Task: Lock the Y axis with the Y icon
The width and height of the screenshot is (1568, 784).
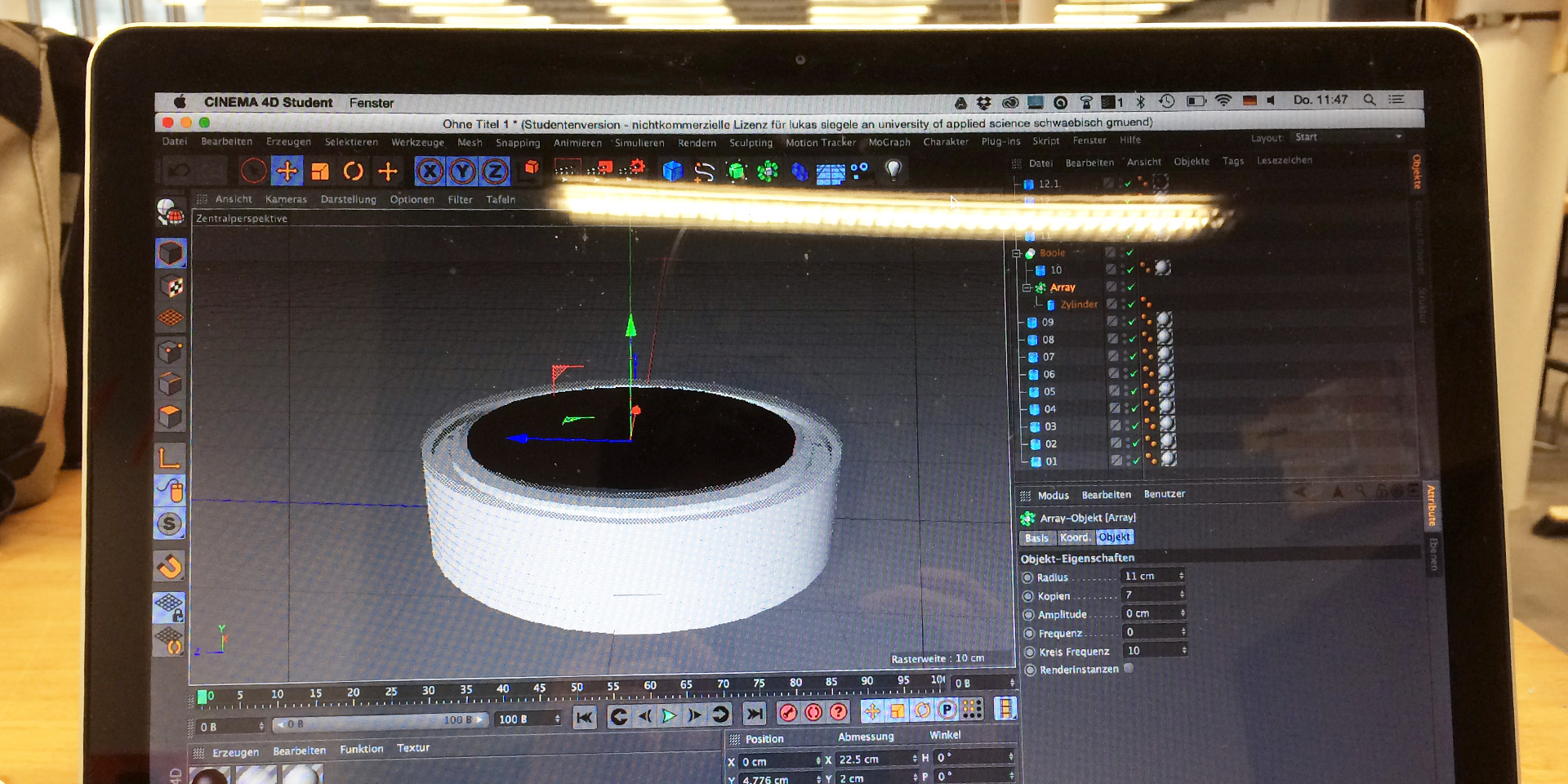Action: coord(461,172)
